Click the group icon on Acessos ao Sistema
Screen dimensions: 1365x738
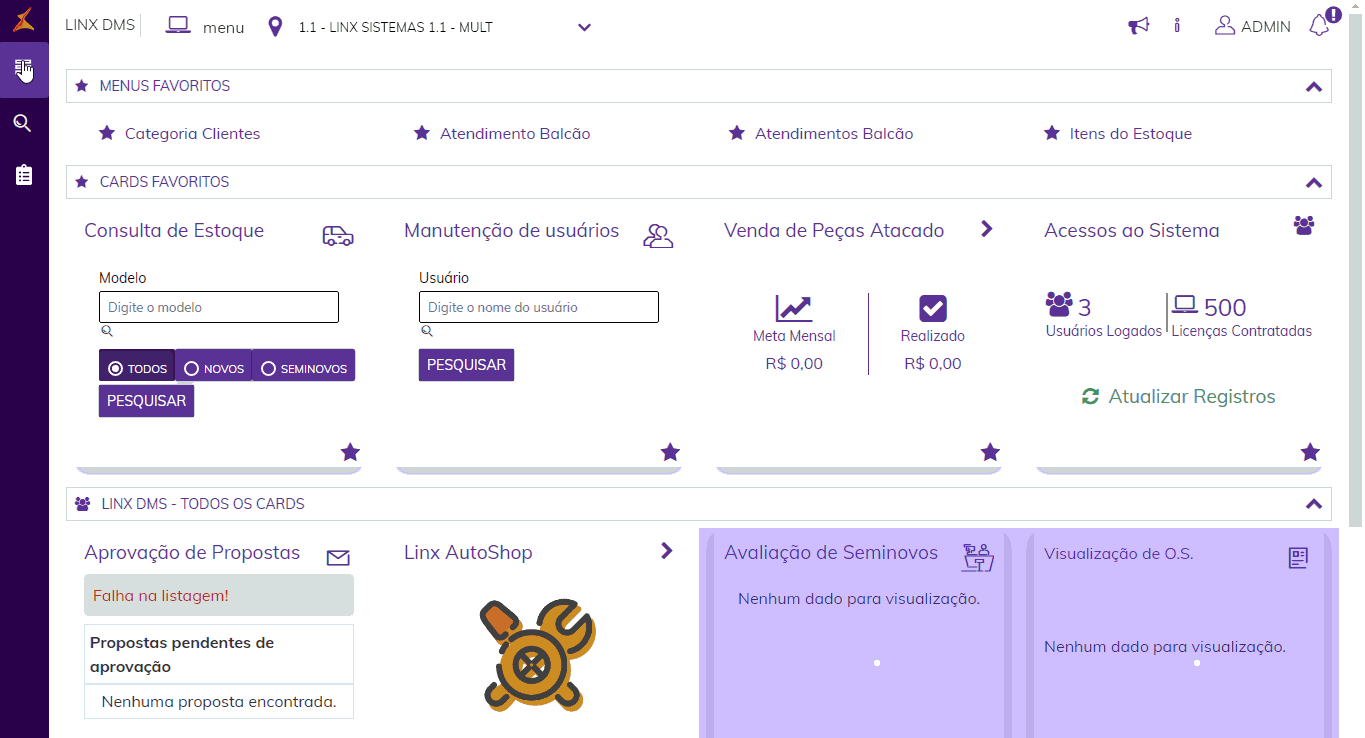point(1303,225)
